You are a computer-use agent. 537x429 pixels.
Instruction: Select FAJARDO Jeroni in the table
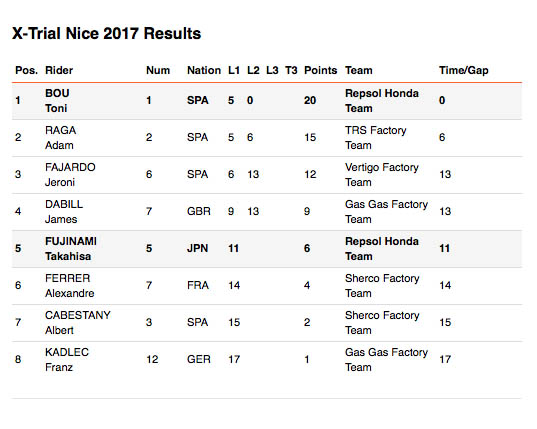click(x=70, y=175)
